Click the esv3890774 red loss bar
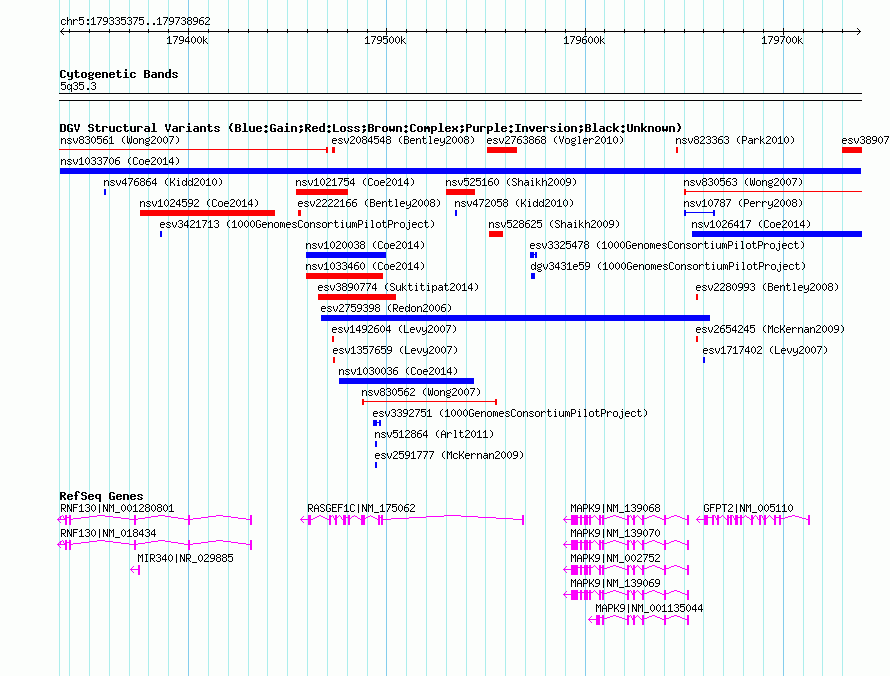Viewport: 890px width, 676px height. pos(357,297)
